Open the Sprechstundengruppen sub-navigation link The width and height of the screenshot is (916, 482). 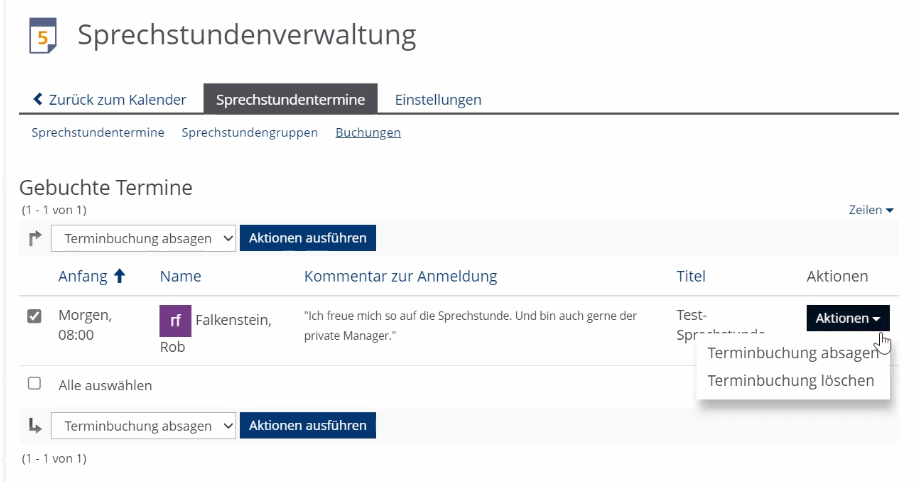click(249, 132)
